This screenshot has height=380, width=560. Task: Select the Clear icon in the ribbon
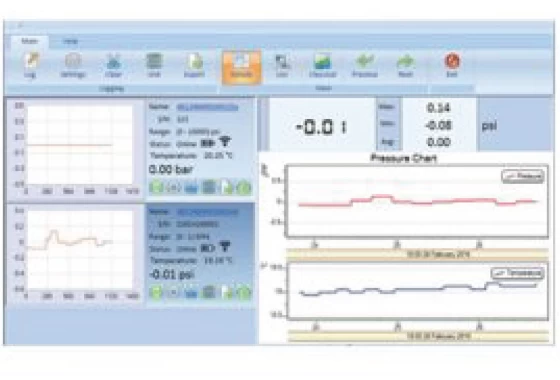pyautogui.click(x=114, y=65)
